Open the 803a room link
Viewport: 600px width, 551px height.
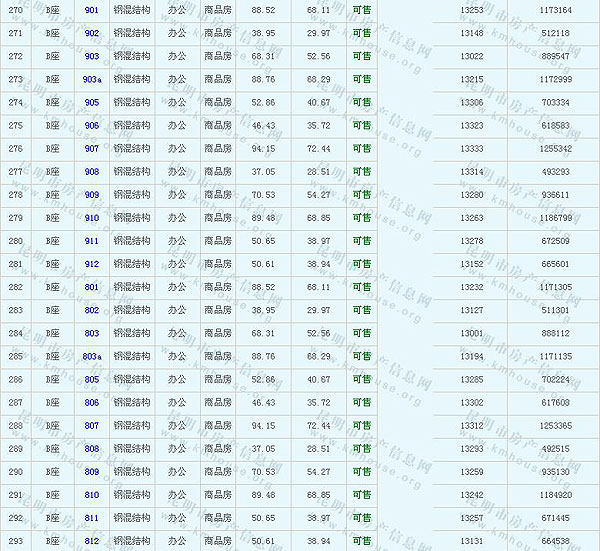pos(92,356)
